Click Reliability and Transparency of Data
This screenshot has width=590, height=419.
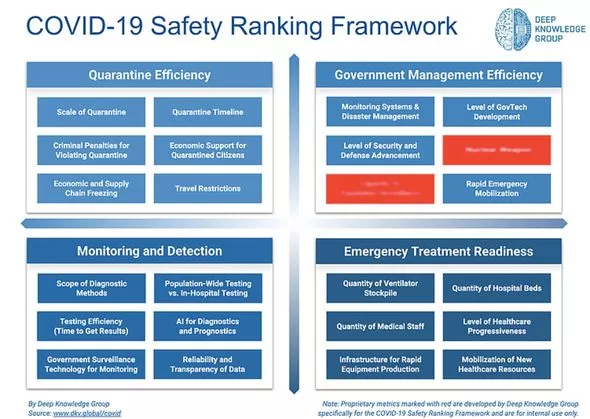point(208,364)
